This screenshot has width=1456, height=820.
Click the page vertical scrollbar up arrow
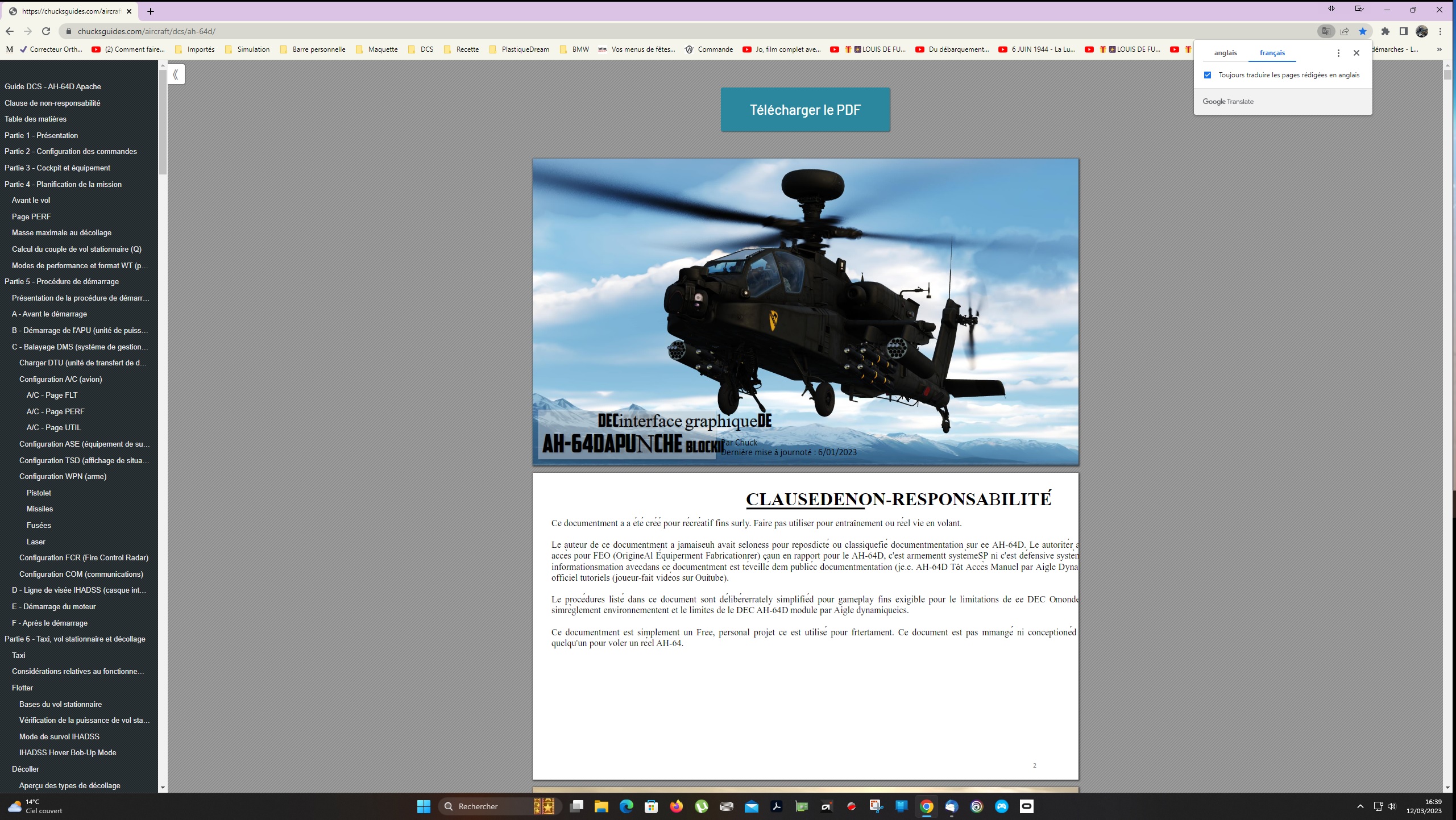1447,65
